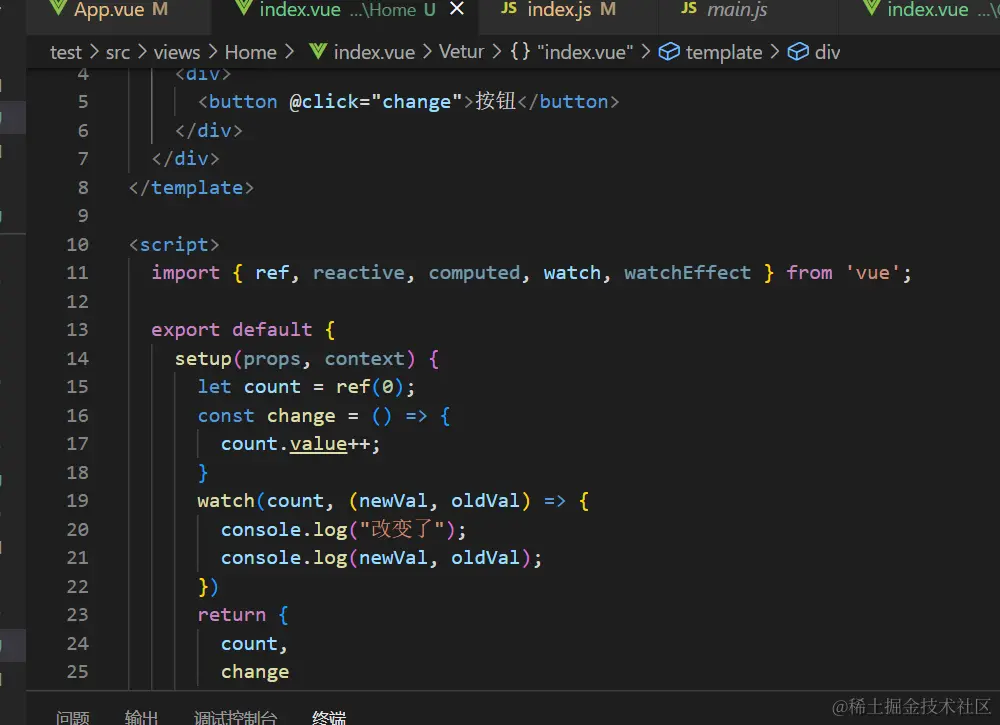Click 'export default' keyword text
Image resolution: width=1000 pixels, height=725 pixels.
[x=232, y=330]
